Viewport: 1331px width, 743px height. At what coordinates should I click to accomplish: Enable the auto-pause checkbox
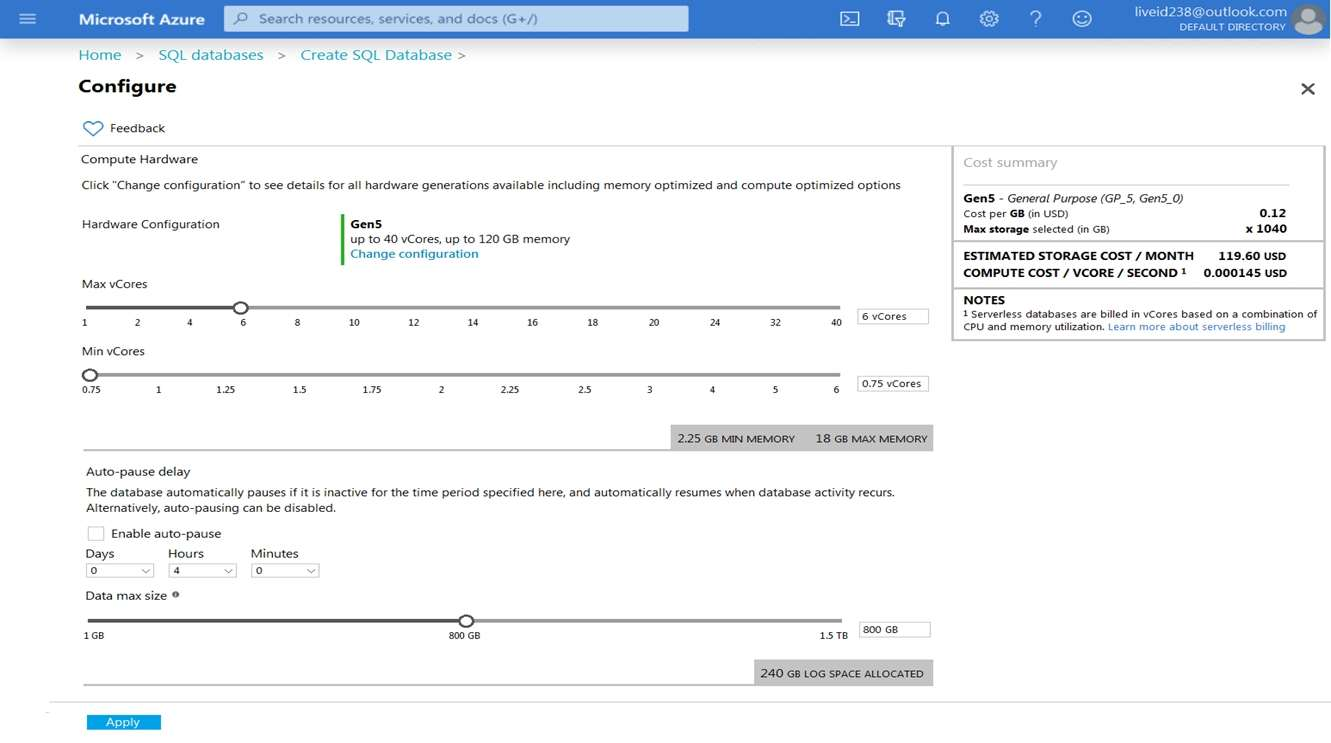(x=96, y=533)
